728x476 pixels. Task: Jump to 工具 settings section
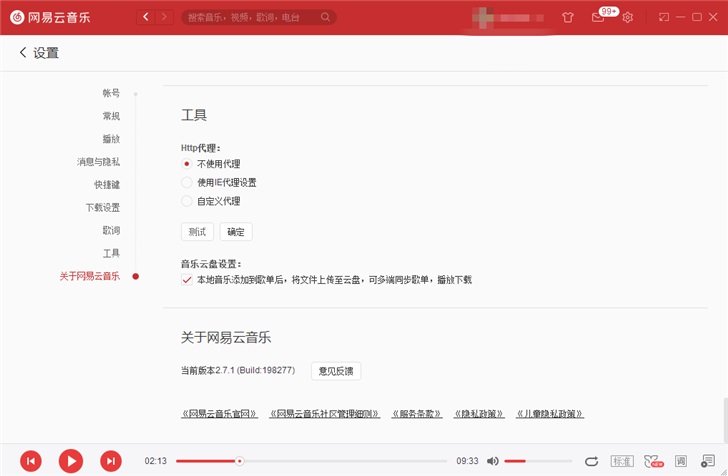click(111, 253)
